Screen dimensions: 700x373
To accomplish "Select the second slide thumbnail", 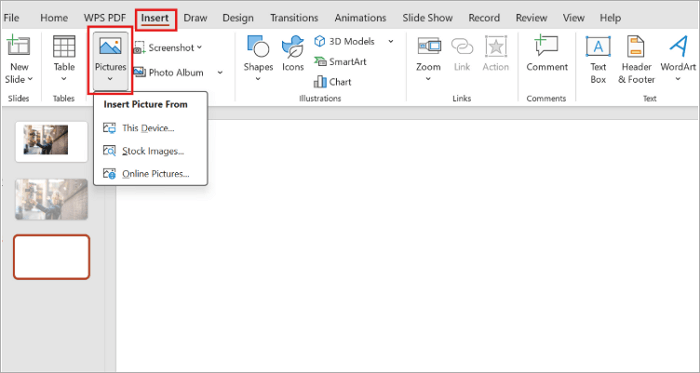I will pos(51,199).
